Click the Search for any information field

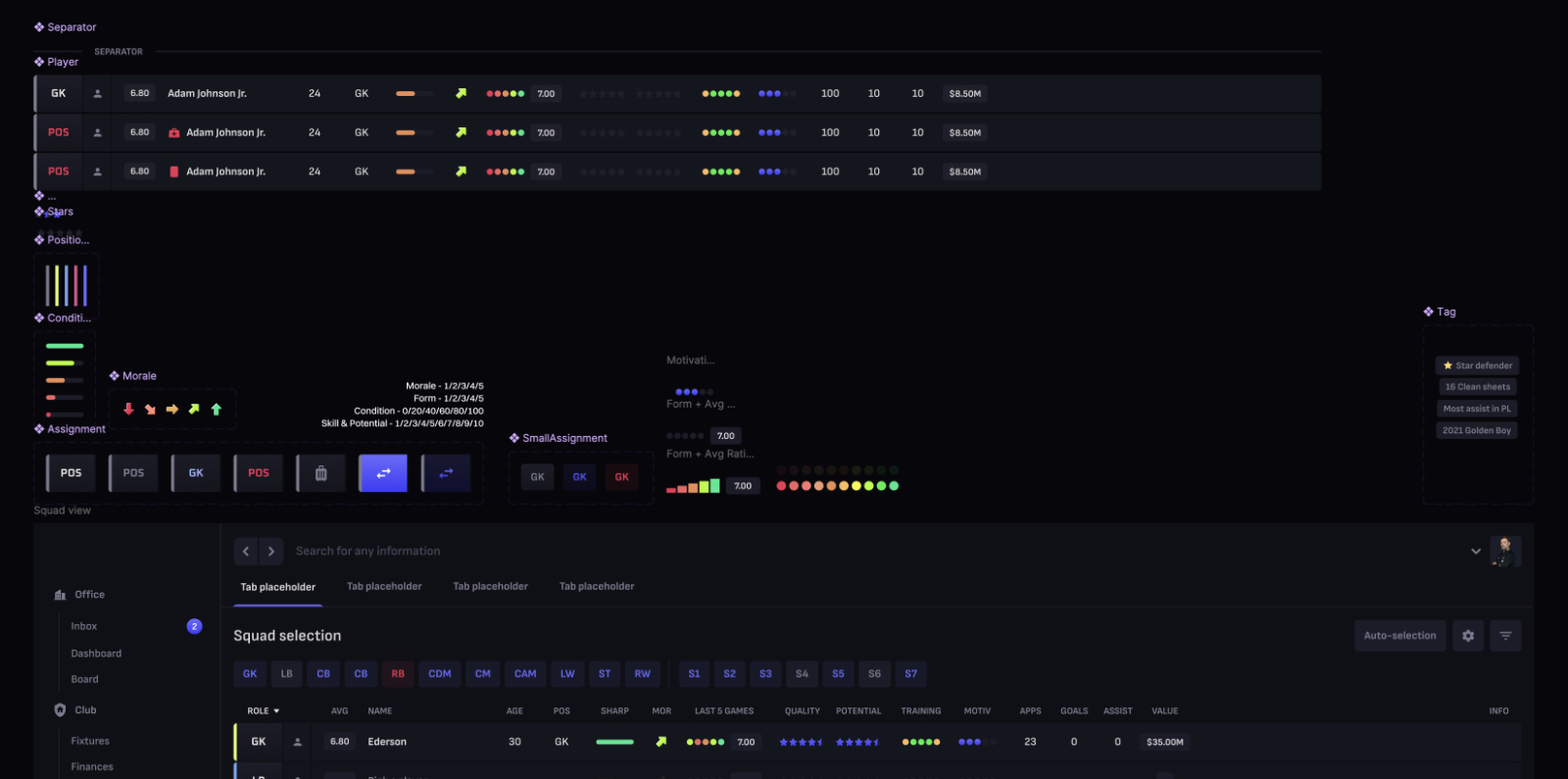tap(368, 552)
